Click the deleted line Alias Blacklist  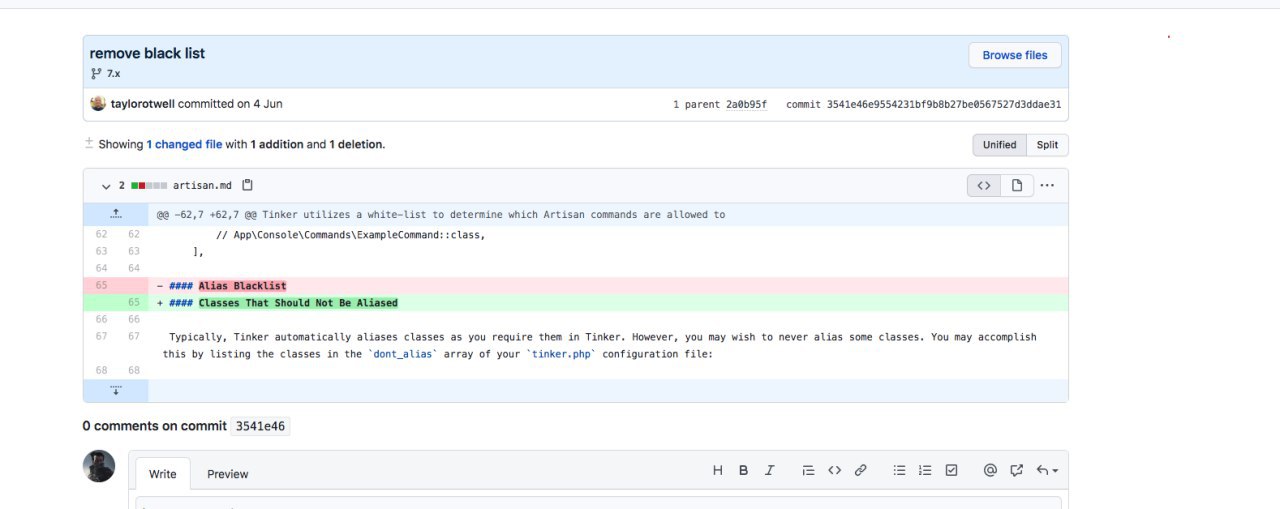608,286
